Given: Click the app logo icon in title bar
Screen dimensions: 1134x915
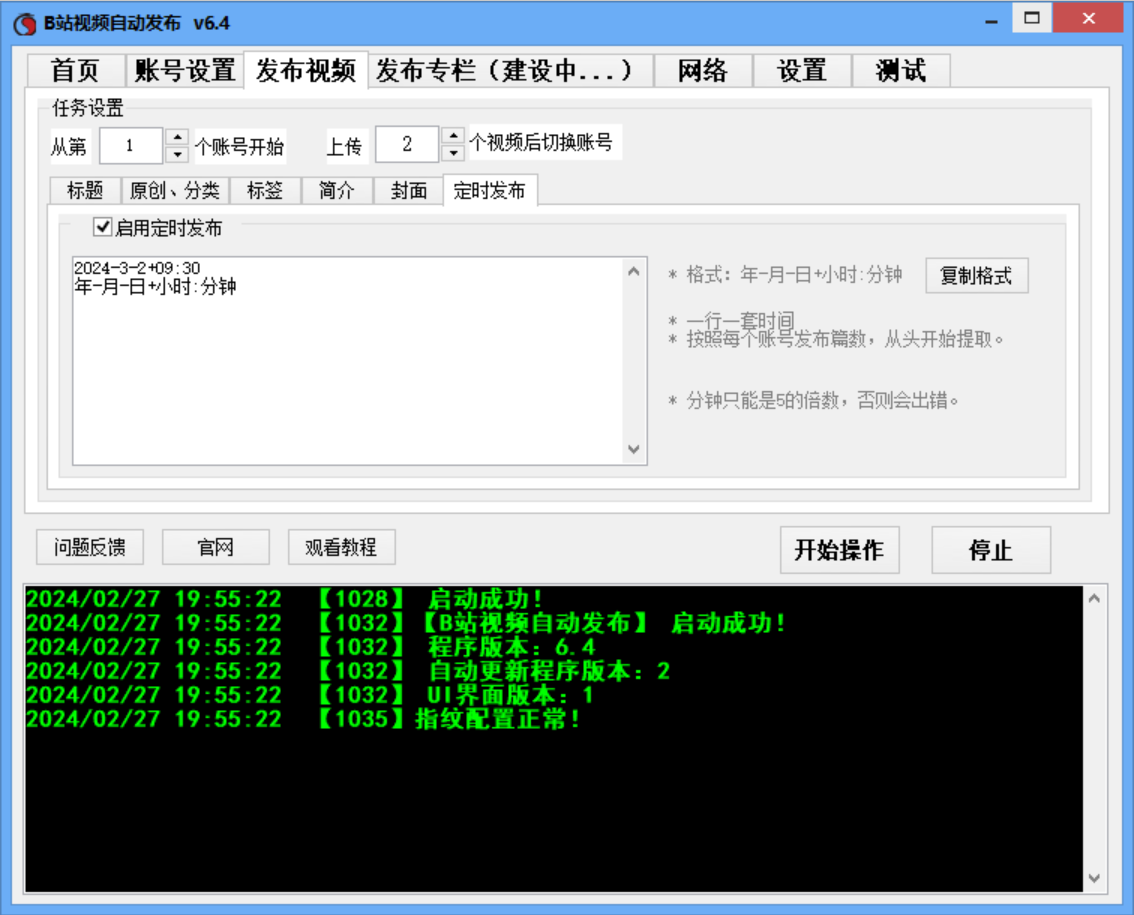Looking at the screenshot, I should [25, 24].
